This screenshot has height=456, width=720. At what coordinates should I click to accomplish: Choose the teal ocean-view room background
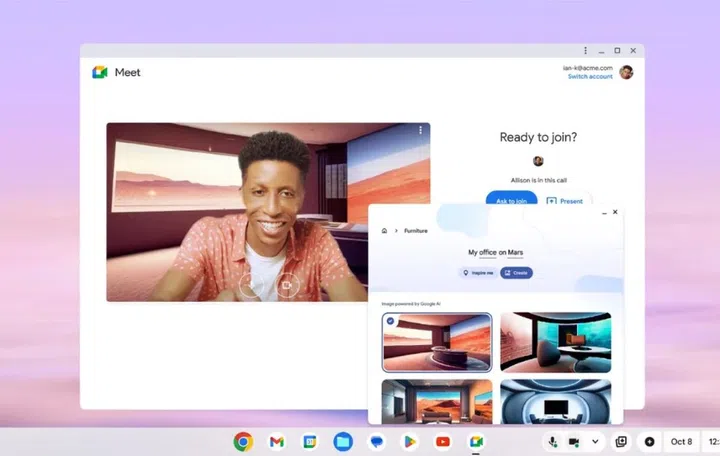coord(555,341)
